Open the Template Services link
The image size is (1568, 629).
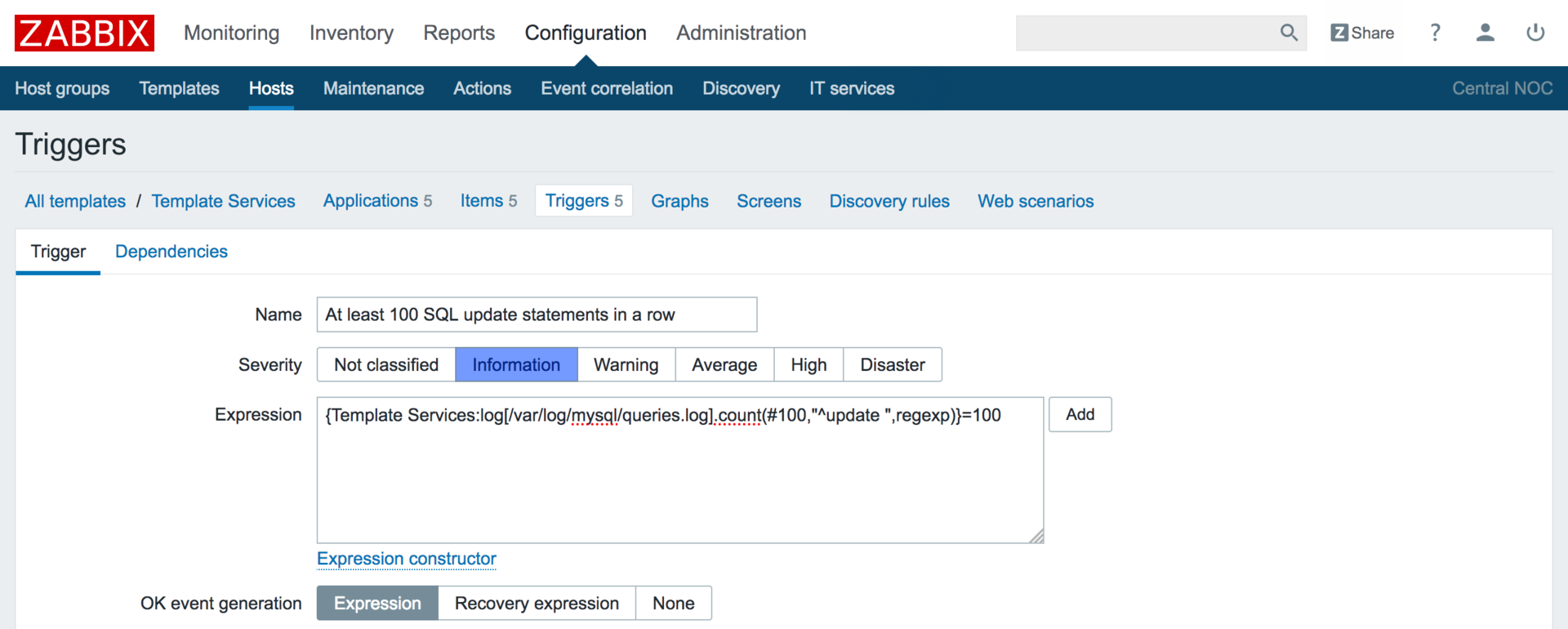pyautogui.click(x=223, y=202)
